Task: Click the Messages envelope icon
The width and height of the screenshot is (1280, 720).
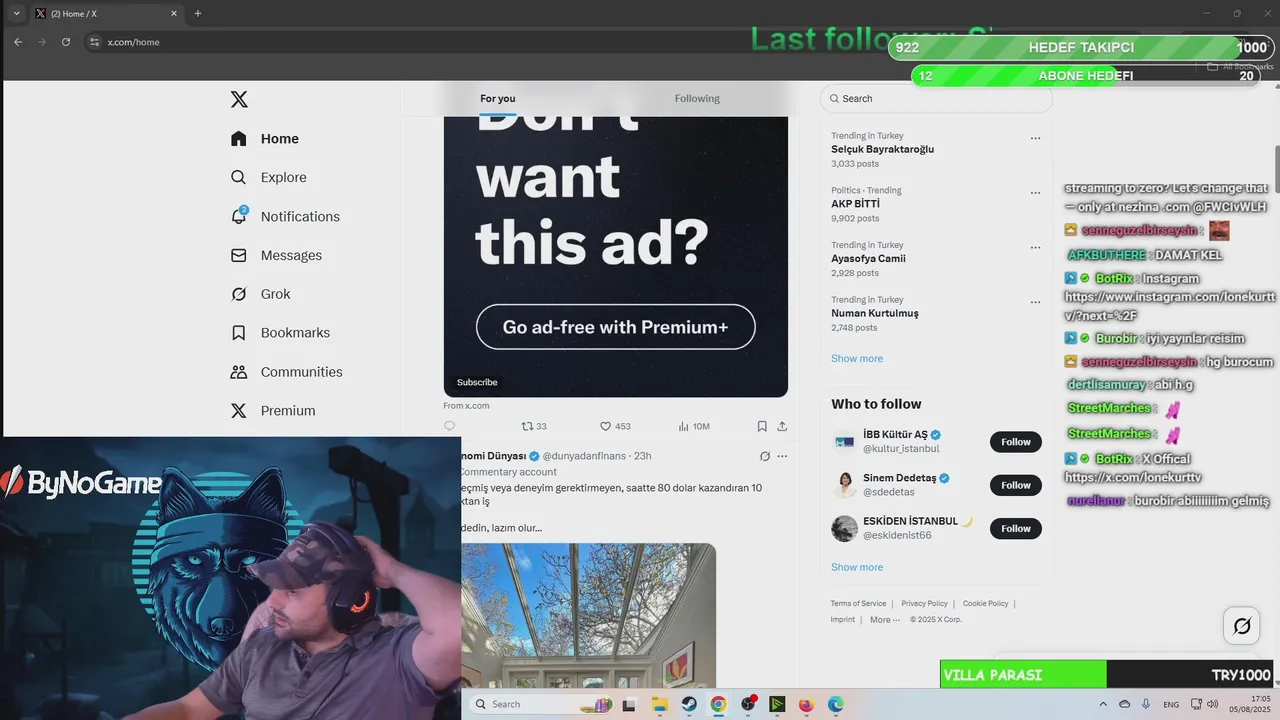Action: (x=238, y=255)
